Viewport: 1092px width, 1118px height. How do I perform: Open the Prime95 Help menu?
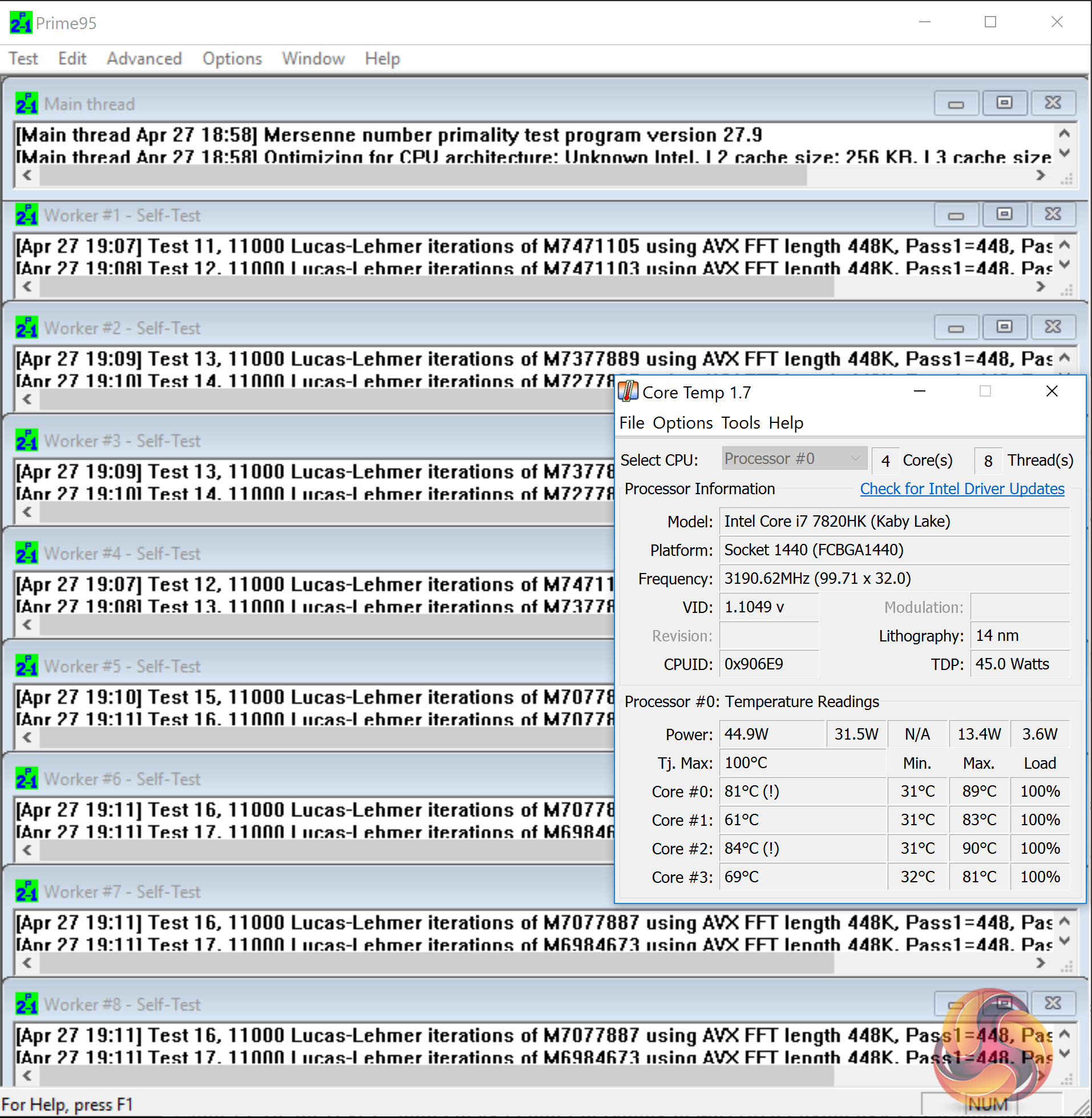[x=382, y=59]
